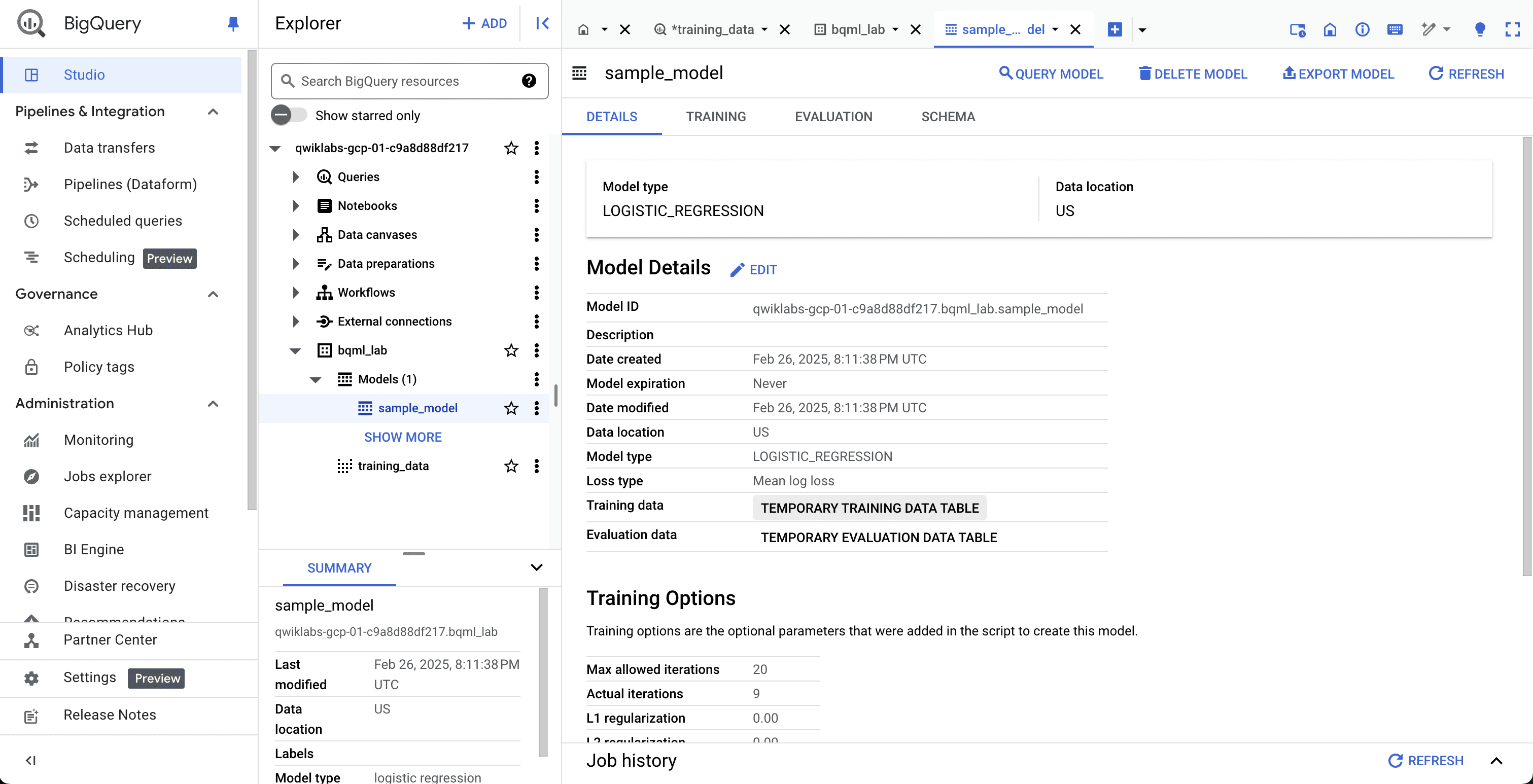Open search help icon

tap(529, 81)
